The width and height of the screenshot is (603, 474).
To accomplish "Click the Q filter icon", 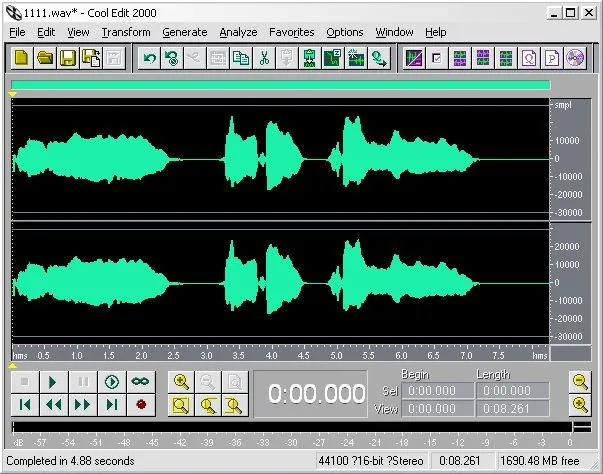I will click(x=529, y=58).
